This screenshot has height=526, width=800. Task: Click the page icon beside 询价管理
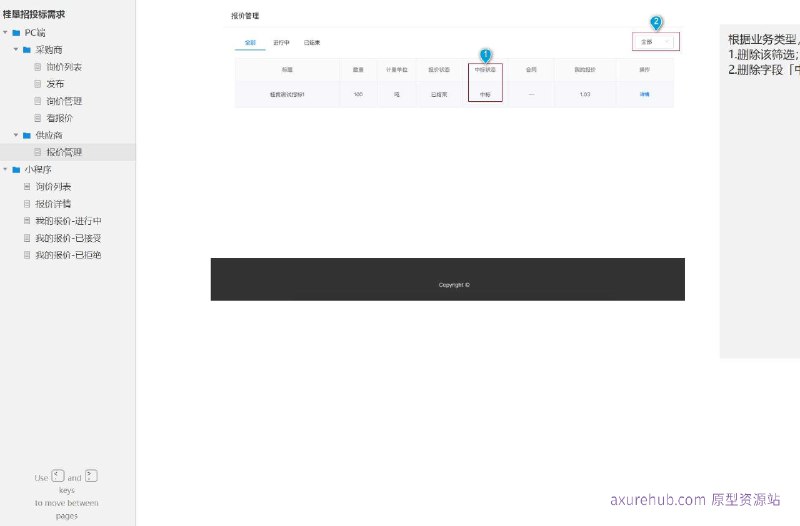pyautogui.click(x=37, y=101)
